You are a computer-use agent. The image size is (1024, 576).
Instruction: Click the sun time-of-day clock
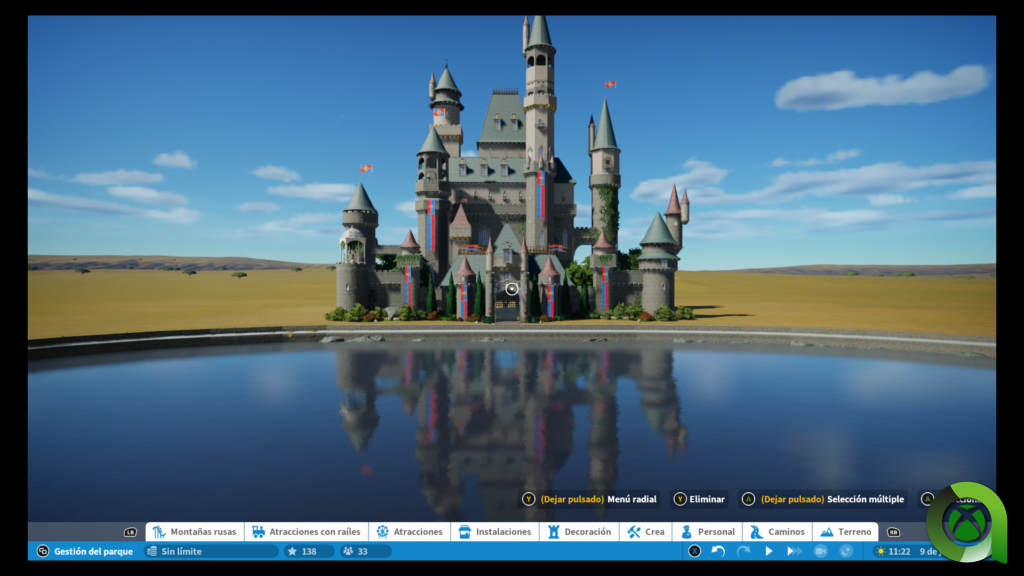[893, 551]
